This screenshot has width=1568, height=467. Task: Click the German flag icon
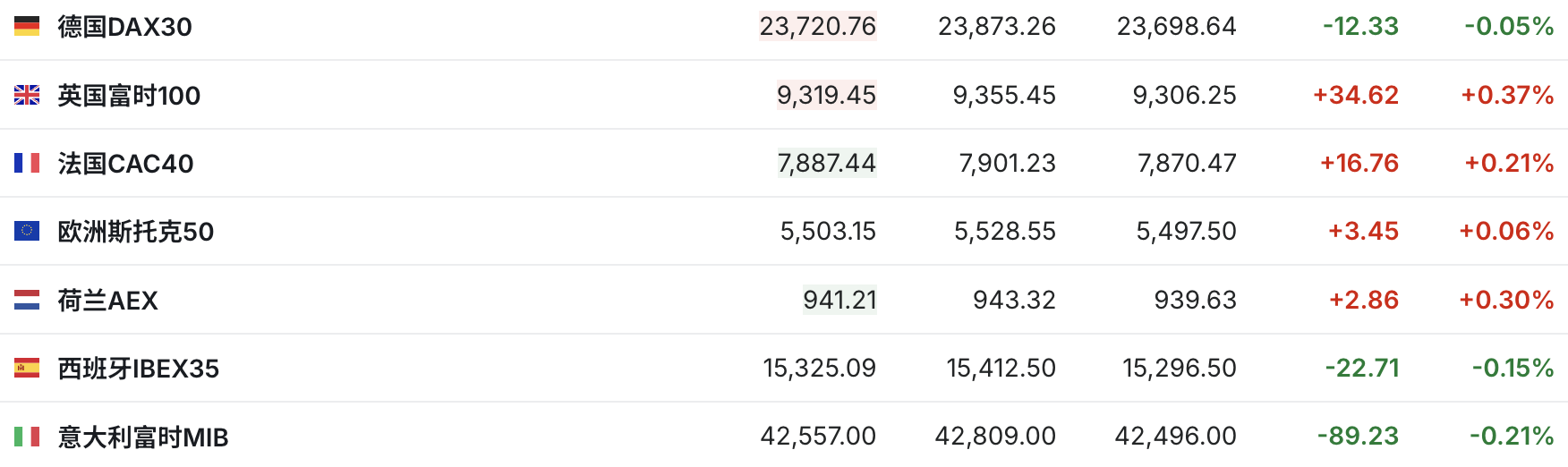point(27,27)
